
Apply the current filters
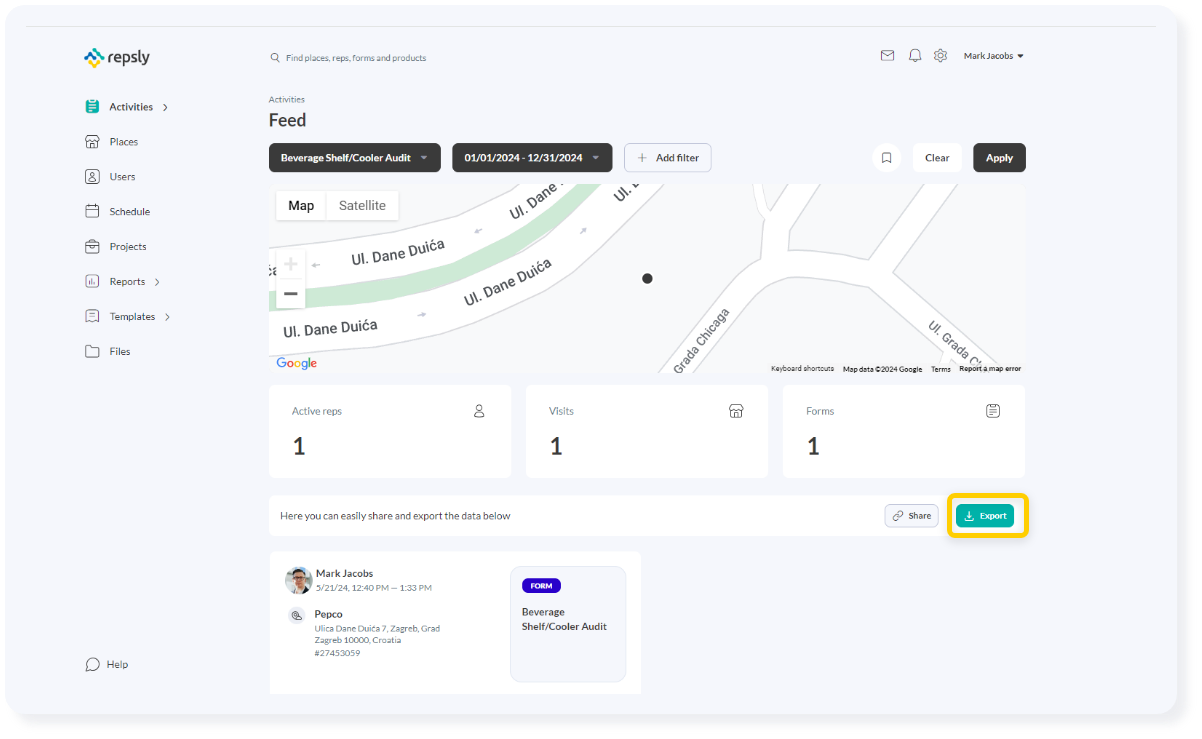coord(999,157)
